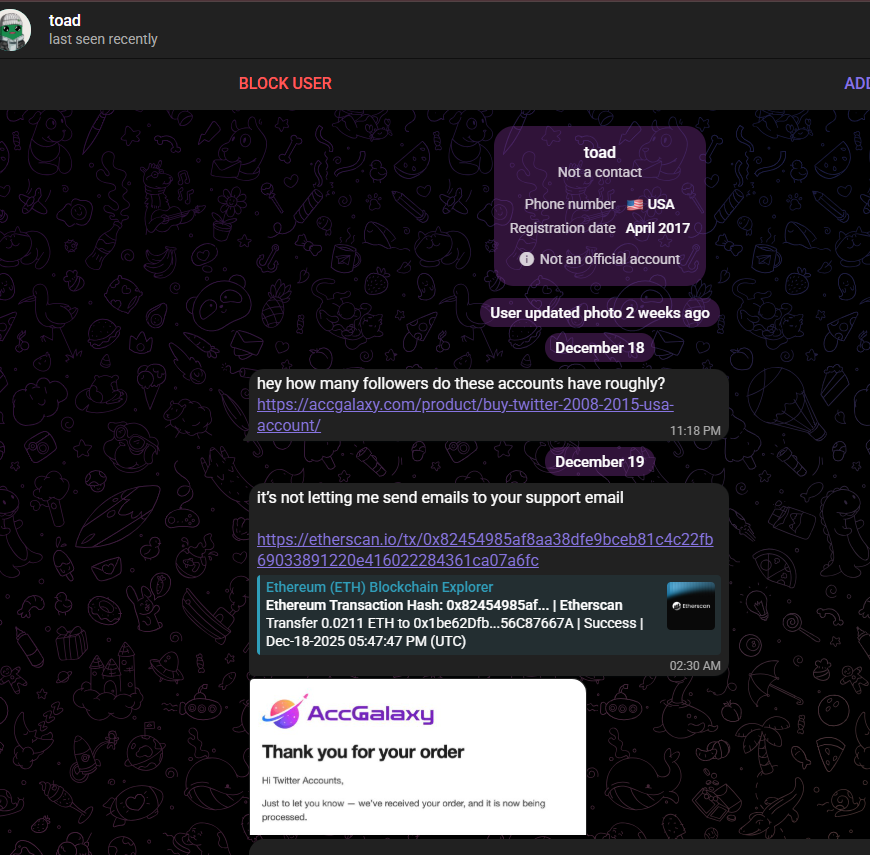This screenshot has height=855, width=870.
Task: Open the Ethereum (ETH) Blockchain Explorer preview title
Action: coord(380,587)
